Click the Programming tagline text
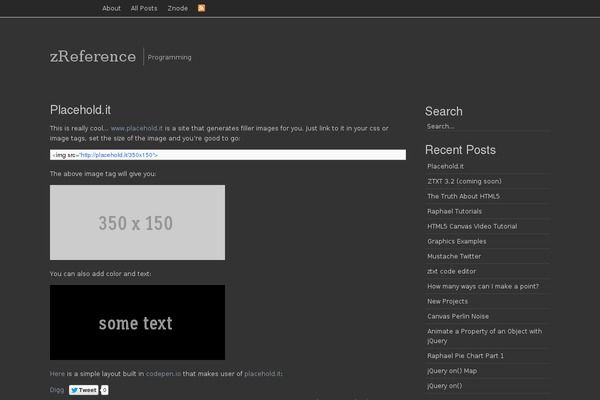 click(x=170, y=57)
